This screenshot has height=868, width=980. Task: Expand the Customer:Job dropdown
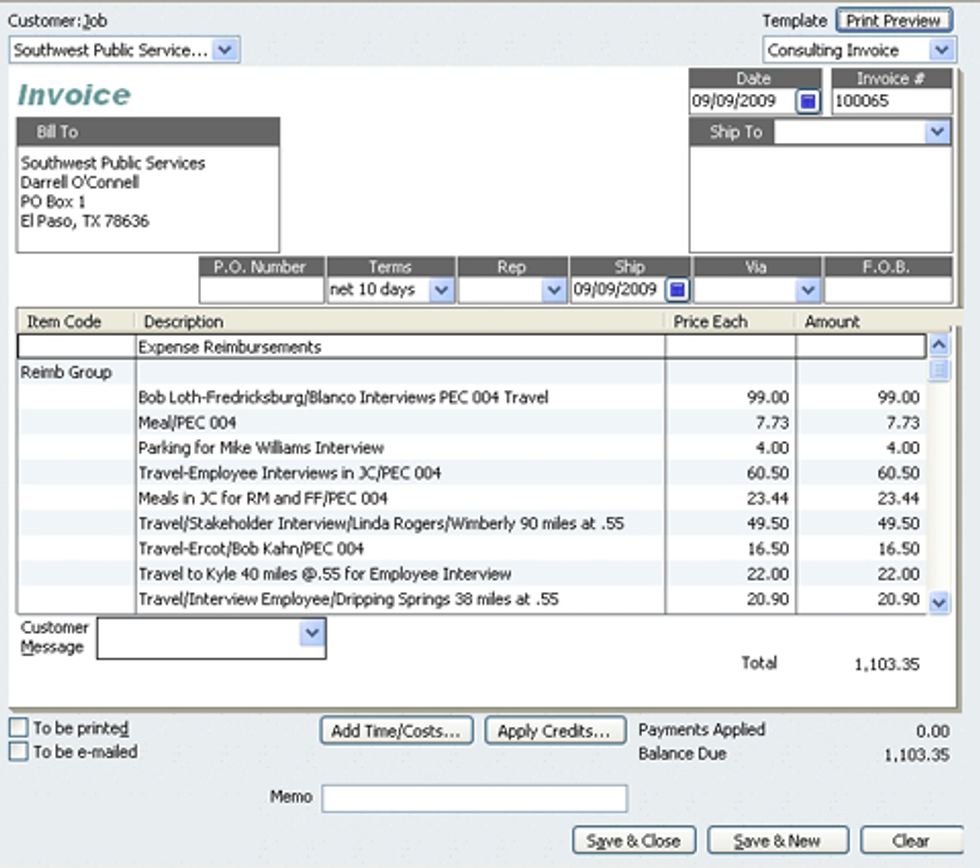pos(225,50)
